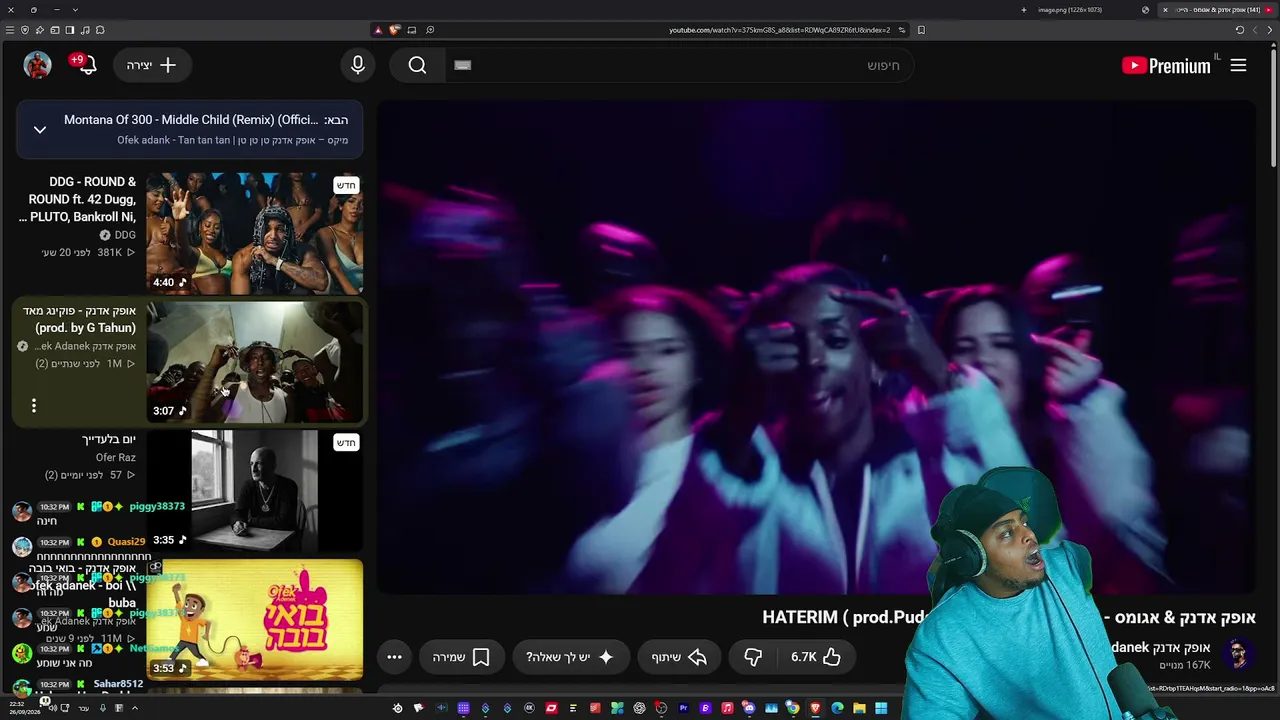Open the create button with plus sign

(152, 65)
